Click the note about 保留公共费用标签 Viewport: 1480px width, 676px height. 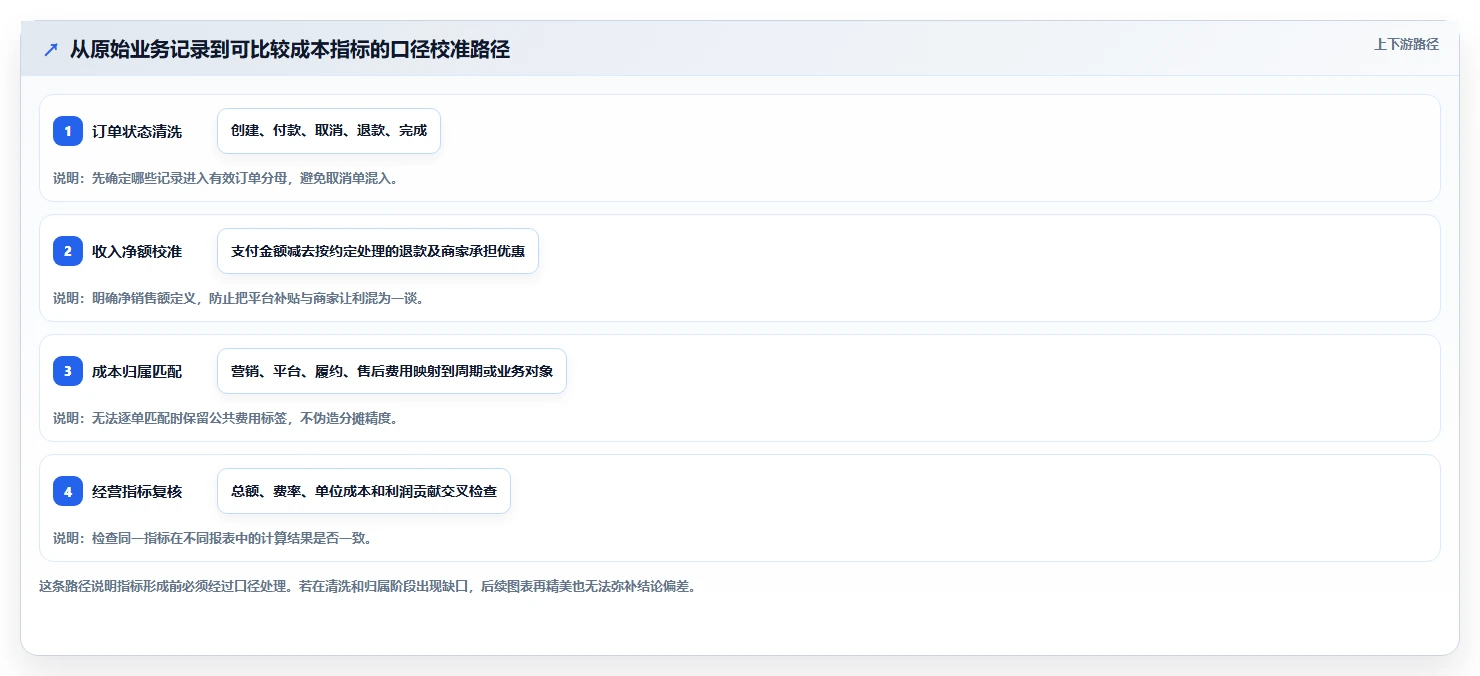point(226,418)
